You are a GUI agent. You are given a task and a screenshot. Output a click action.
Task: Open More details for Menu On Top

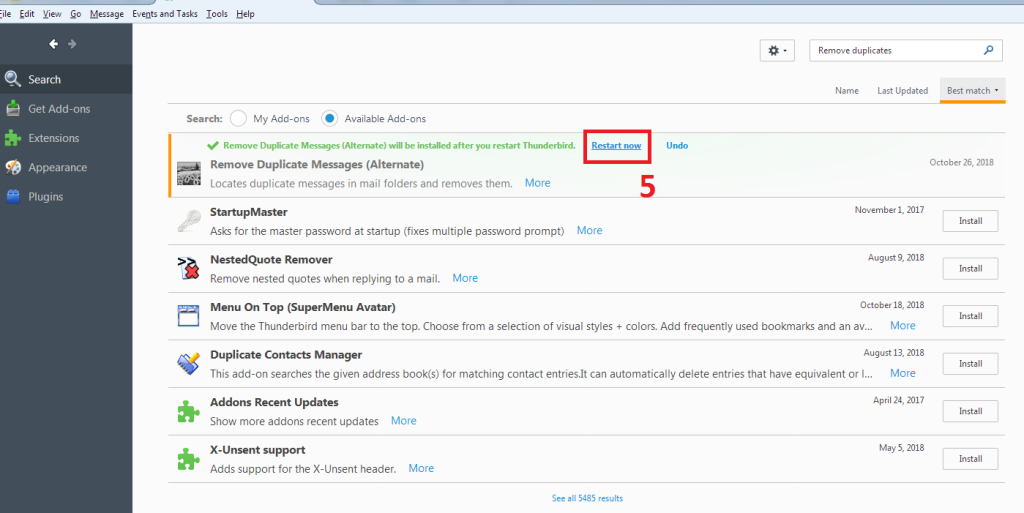click(903, 326)
